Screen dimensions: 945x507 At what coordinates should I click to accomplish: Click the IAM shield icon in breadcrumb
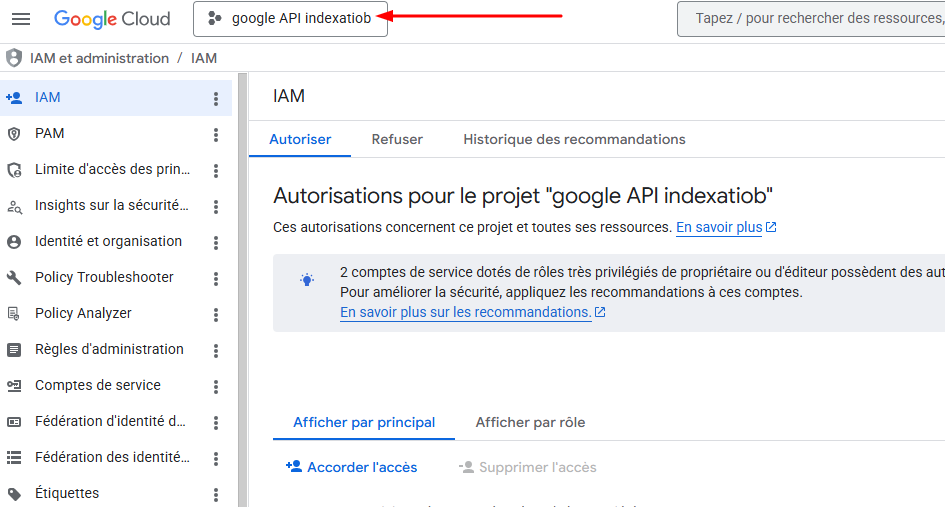14,58
